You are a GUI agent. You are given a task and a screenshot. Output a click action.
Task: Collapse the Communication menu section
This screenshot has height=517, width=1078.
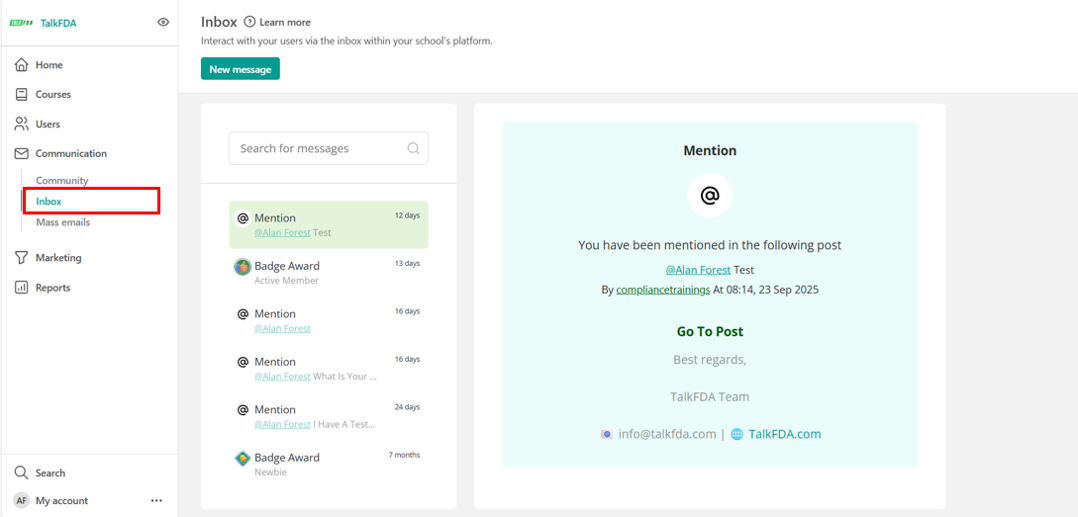71,154
